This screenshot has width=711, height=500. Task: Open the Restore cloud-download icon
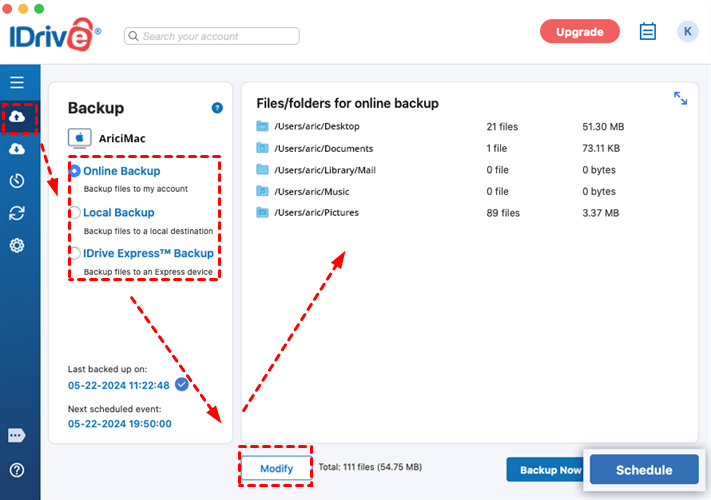pos(17,149)
